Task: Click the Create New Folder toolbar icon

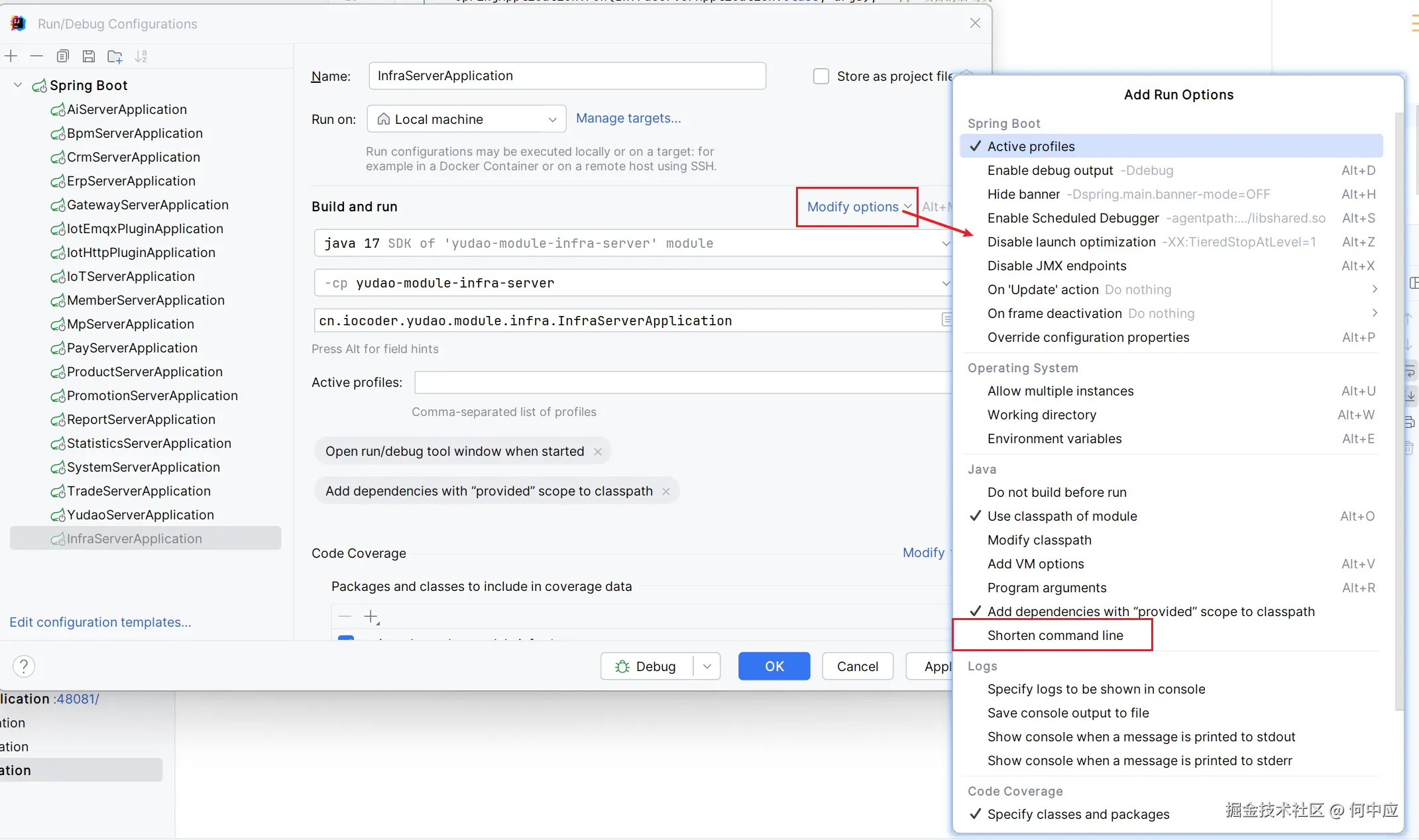Action: point(115,56)
